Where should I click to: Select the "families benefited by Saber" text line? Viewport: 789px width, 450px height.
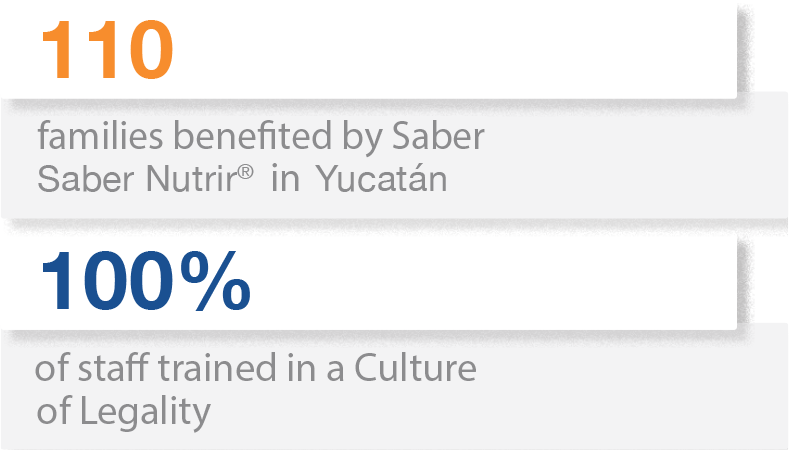click(x=260, y=137)
